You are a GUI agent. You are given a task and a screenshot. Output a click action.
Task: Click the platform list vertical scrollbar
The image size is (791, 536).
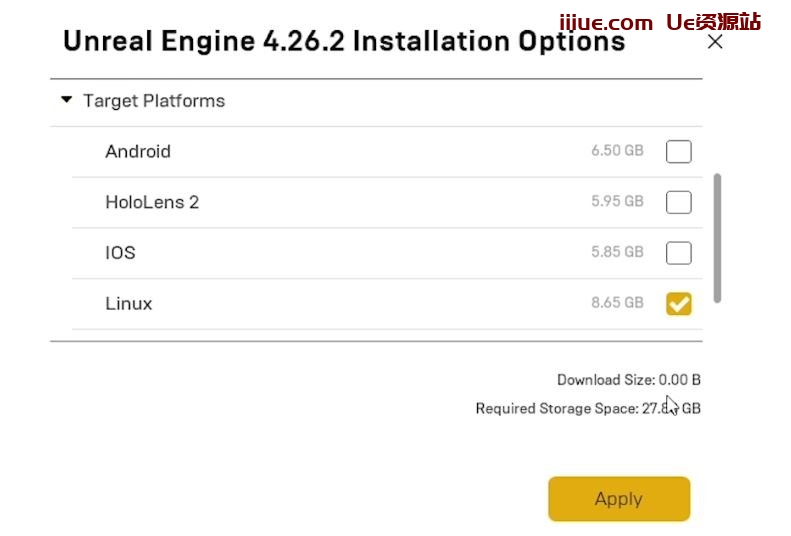[x=717, y=236]
